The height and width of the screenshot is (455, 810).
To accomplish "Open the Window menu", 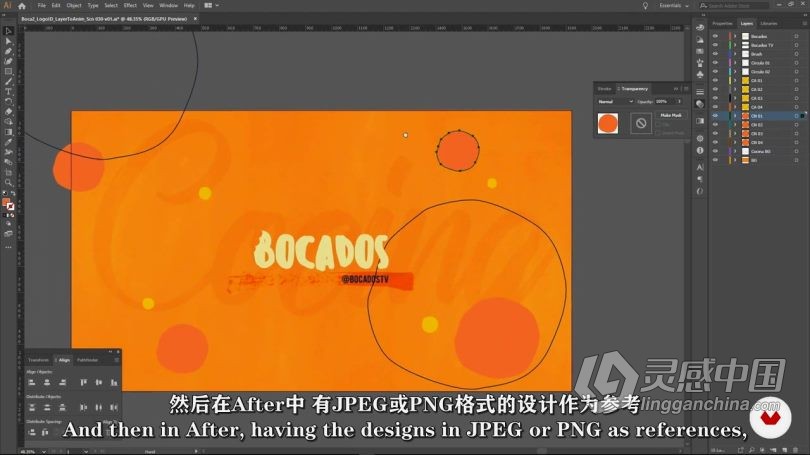I will [168, 6].
